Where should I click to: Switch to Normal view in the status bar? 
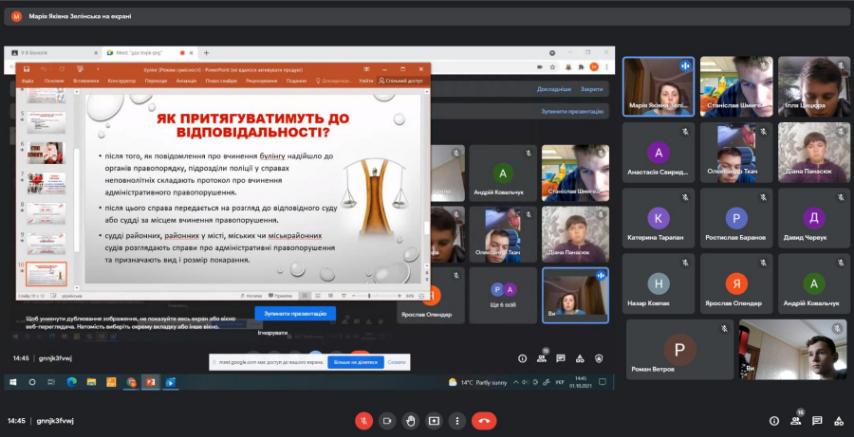pos(304,295)
